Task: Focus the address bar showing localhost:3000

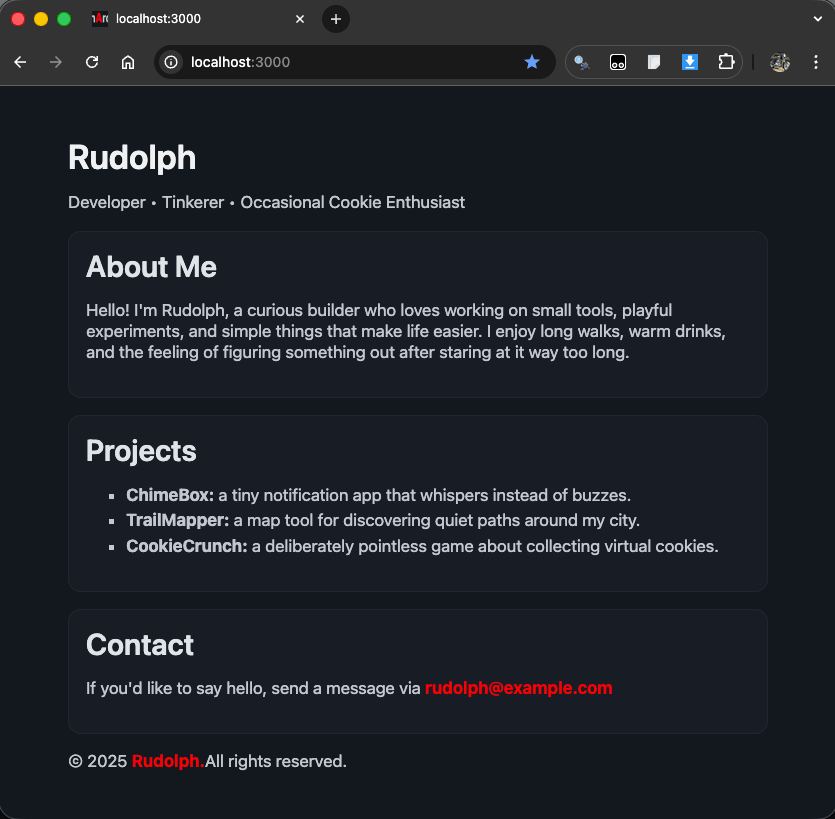Action: coord(350,62)
